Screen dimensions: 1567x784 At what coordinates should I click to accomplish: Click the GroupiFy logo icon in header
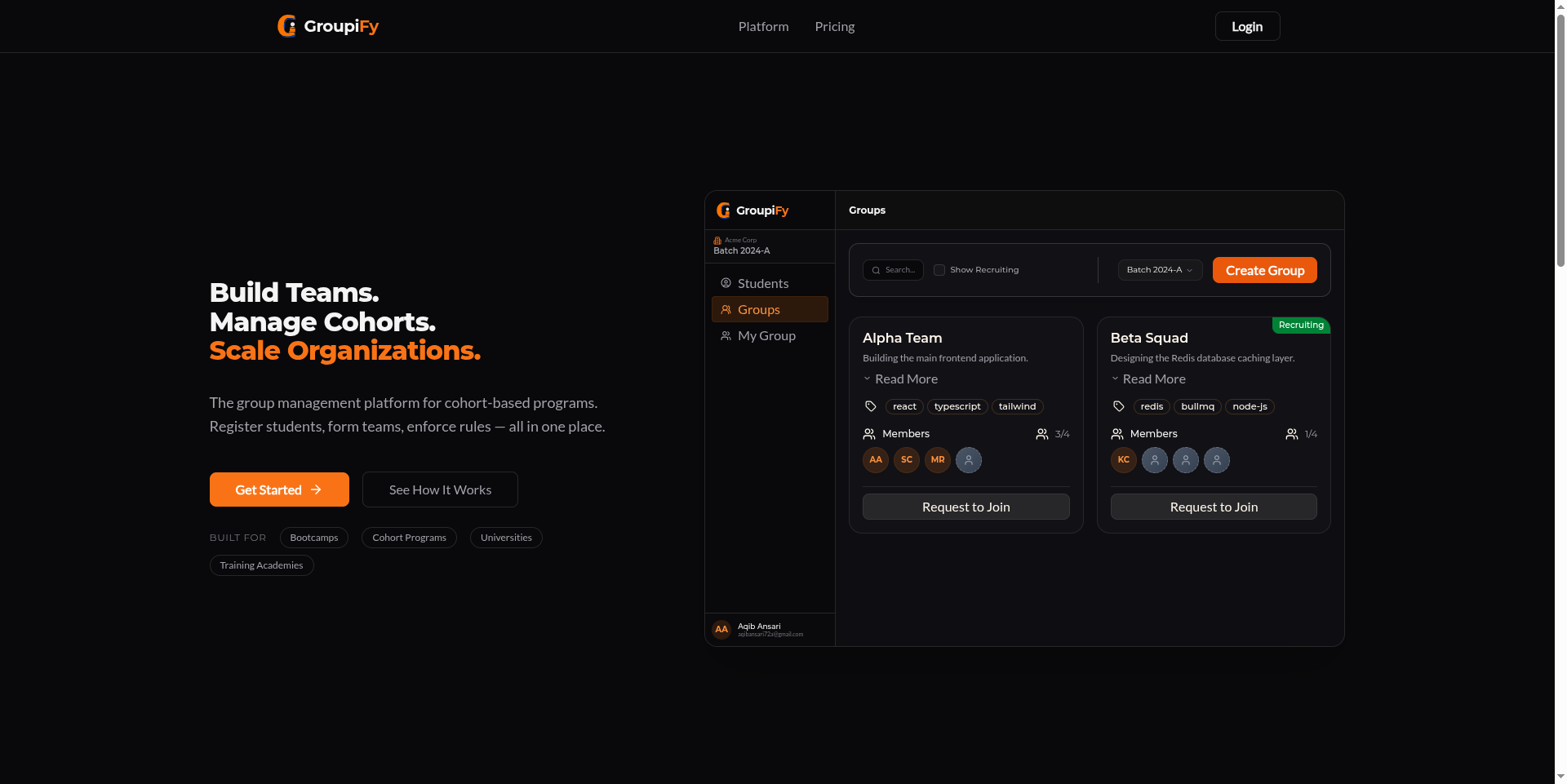click(286, 26)
